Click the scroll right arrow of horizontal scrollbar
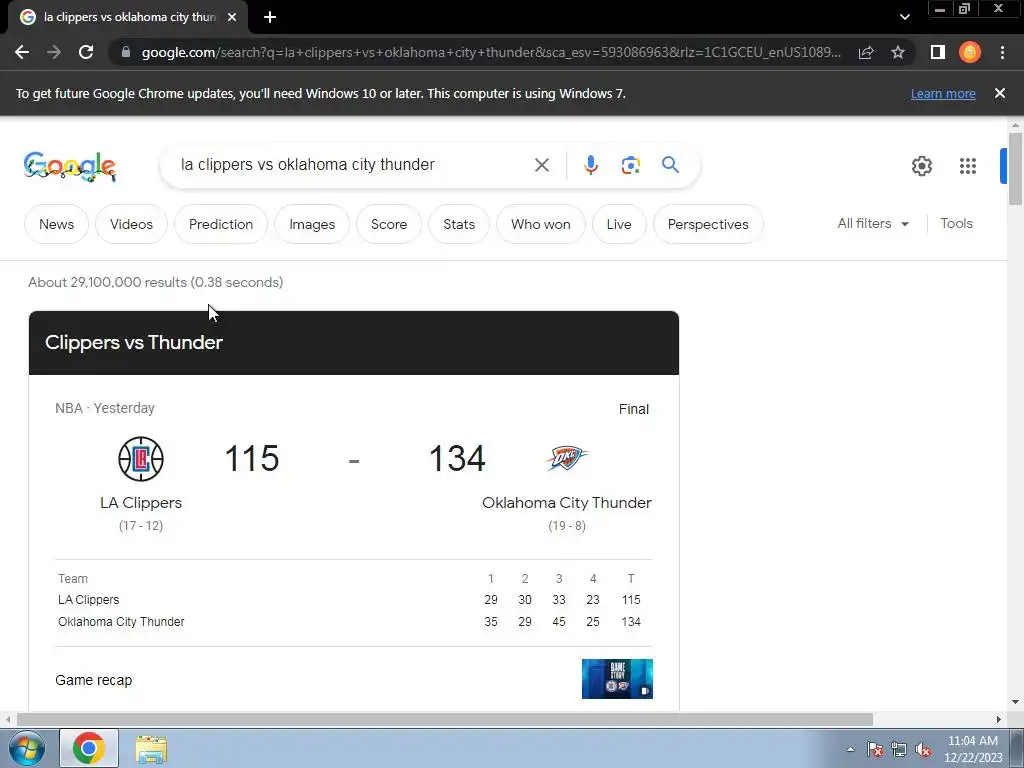The width and height of the screenshot is (1024, 768). [999, 719]
